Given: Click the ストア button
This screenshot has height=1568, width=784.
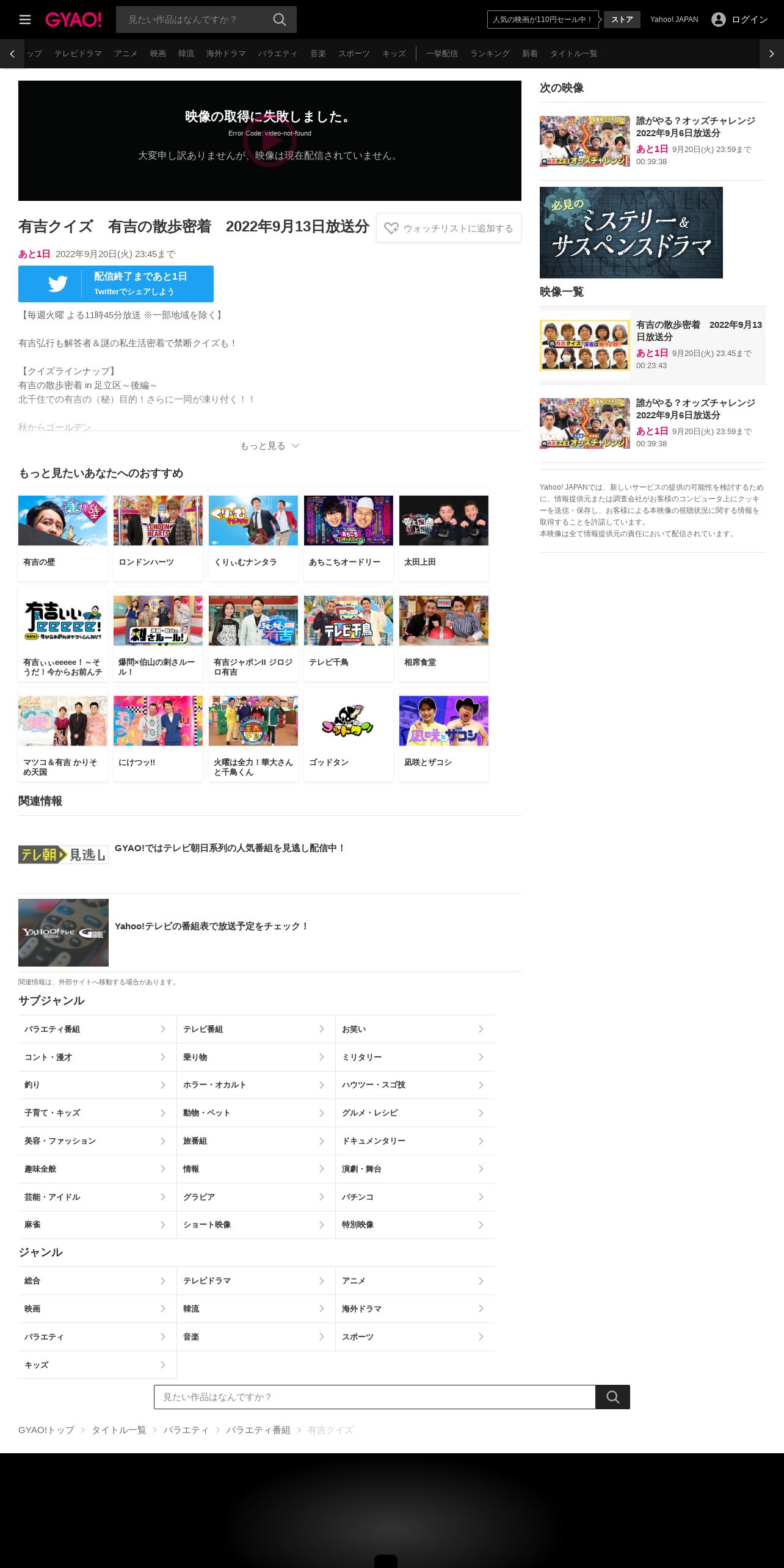Looking at the screenshot, I should [x=622, y=20].
